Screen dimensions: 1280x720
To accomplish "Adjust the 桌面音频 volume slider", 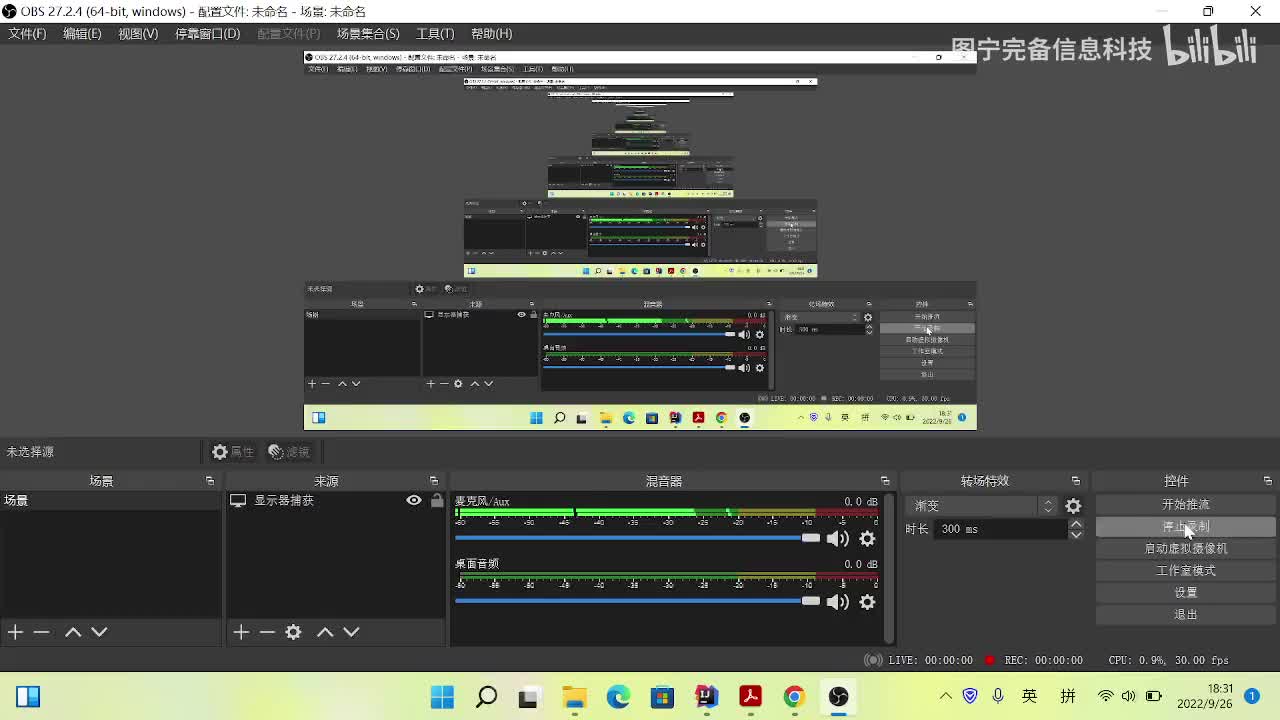I will click(x=638, y=601).
